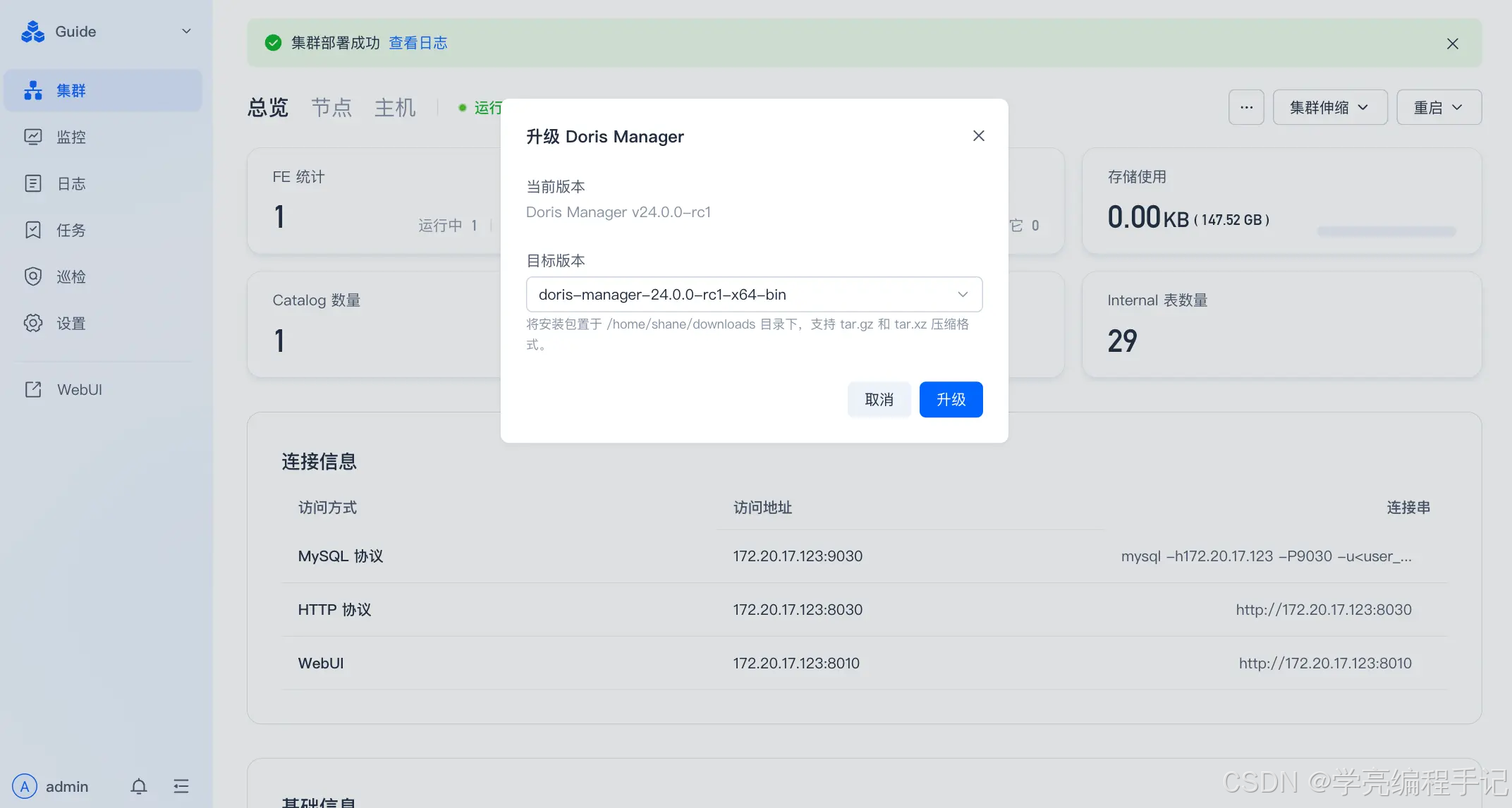Open the target version dropdown

pos(962,294)
